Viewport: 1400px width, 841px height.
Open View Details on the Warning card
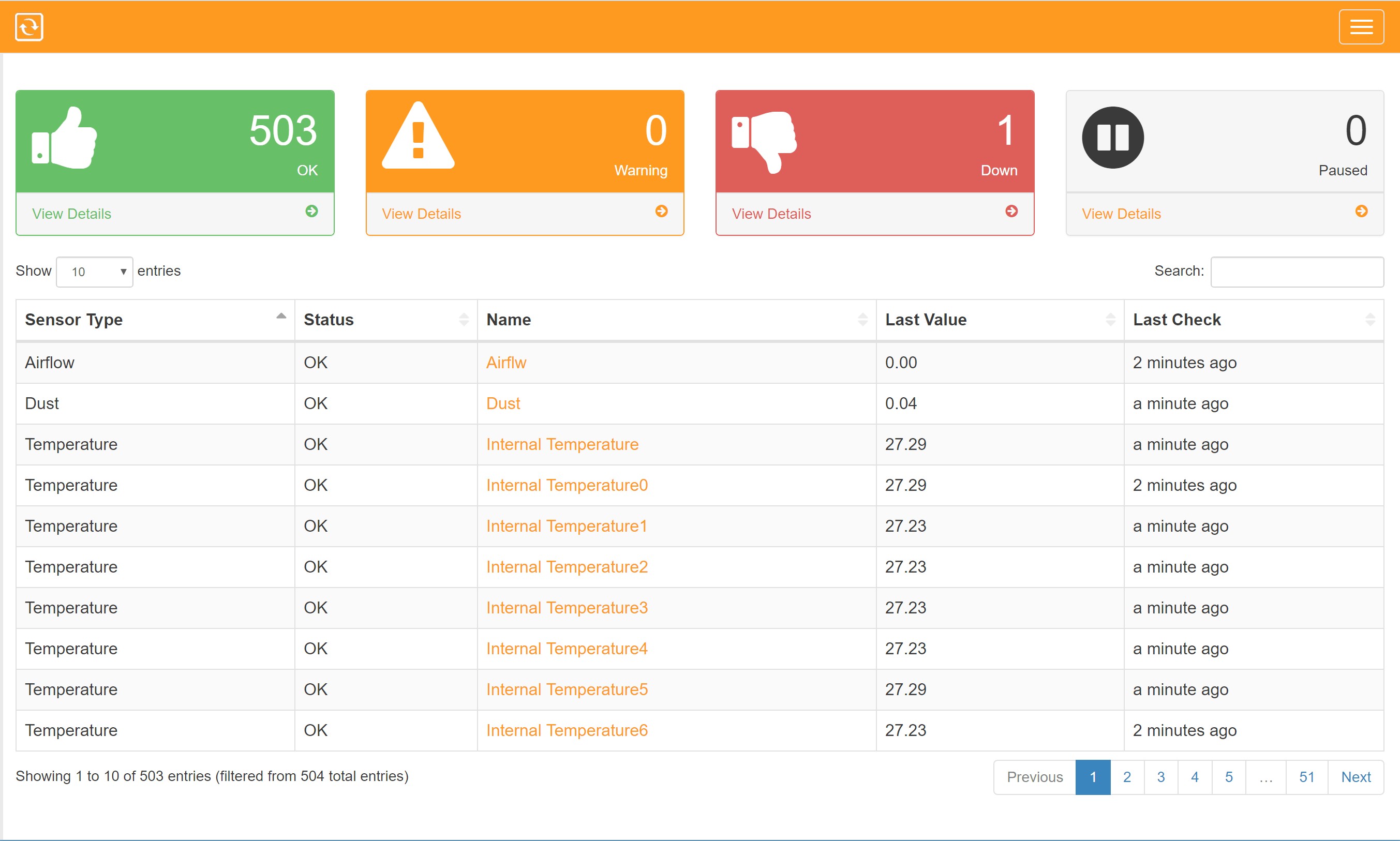pos(421,213)
